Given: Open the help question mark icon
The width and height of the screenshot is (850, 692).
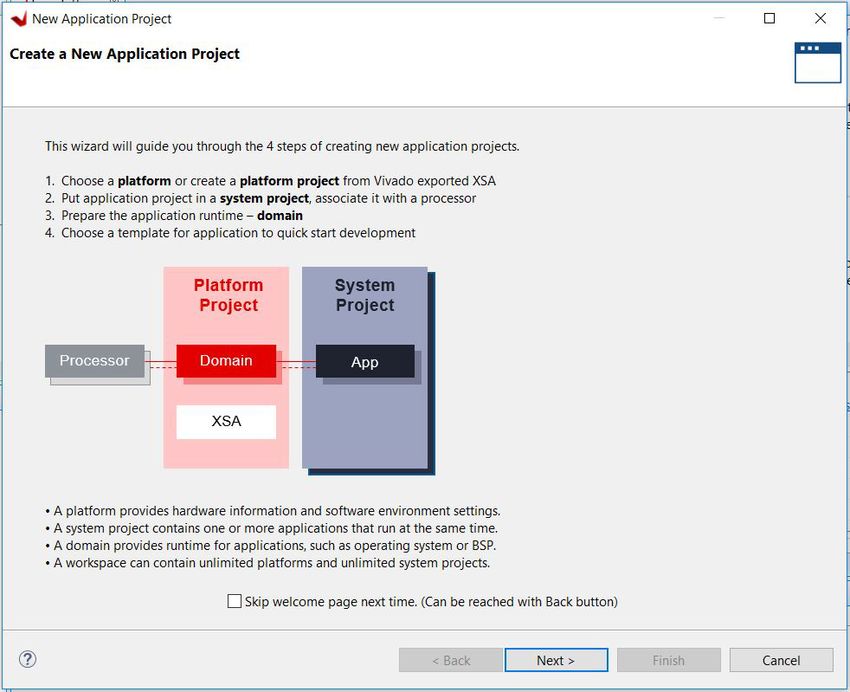Looking at the screenshot, I should (x=28, y=659).
